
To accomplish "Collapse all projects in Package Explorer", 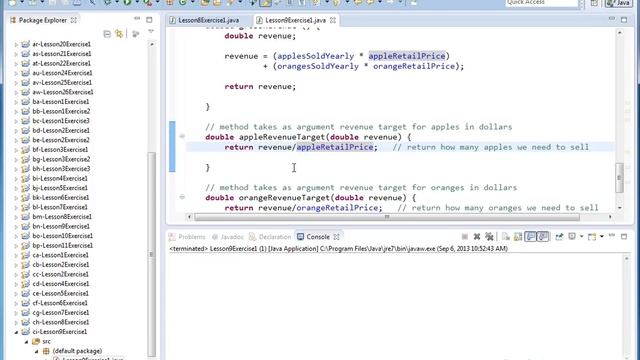I will (107, 34).
